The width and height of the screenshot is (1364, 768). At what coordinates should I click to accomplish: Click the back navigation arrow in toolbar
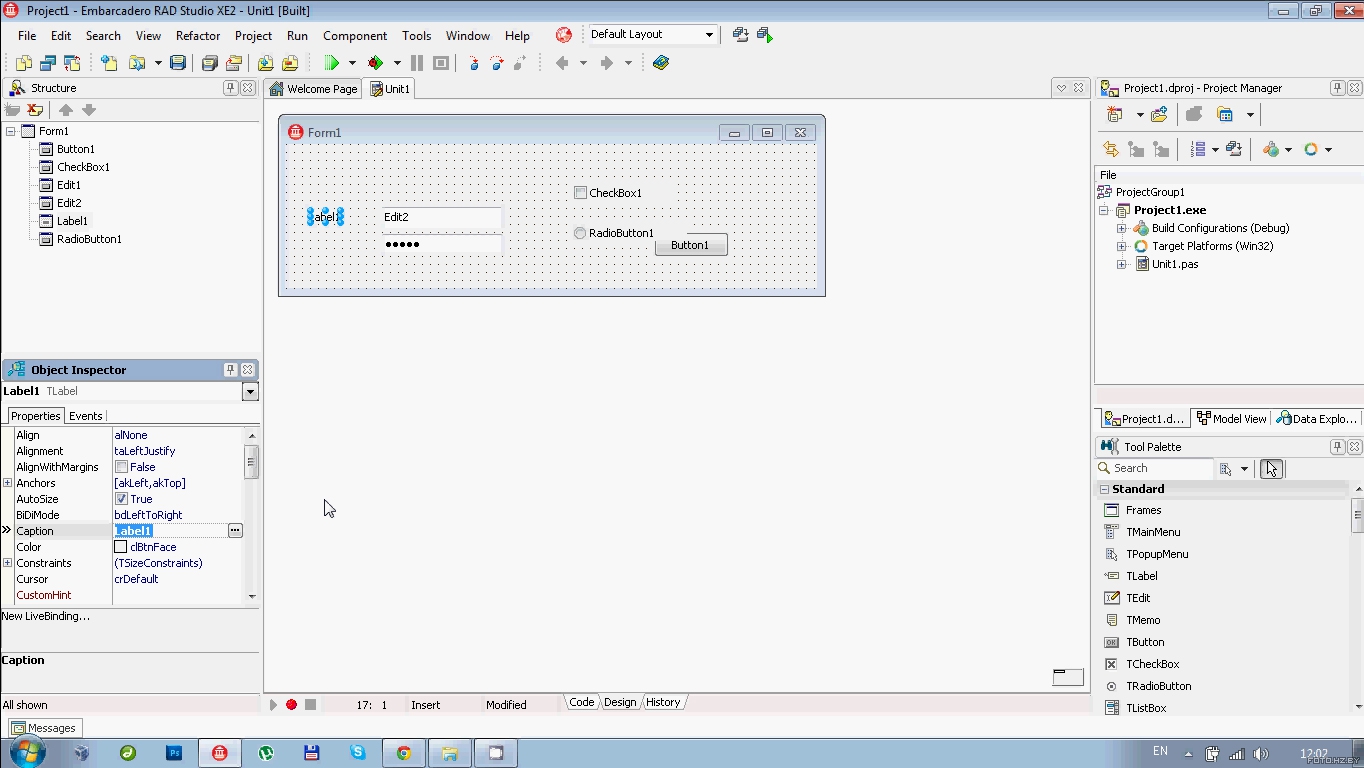[x=562, y=63]
